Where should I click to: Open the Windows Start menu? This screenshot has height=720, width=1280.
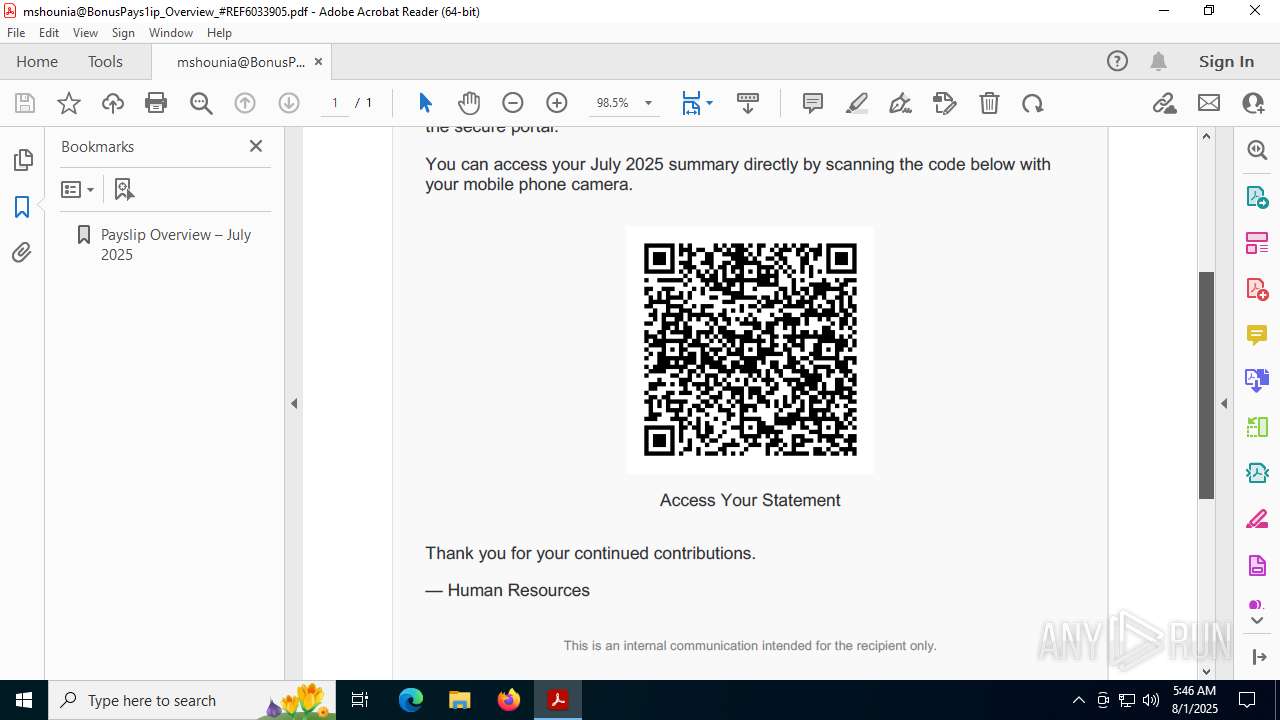pyautogui.click(x=23, y=700)
